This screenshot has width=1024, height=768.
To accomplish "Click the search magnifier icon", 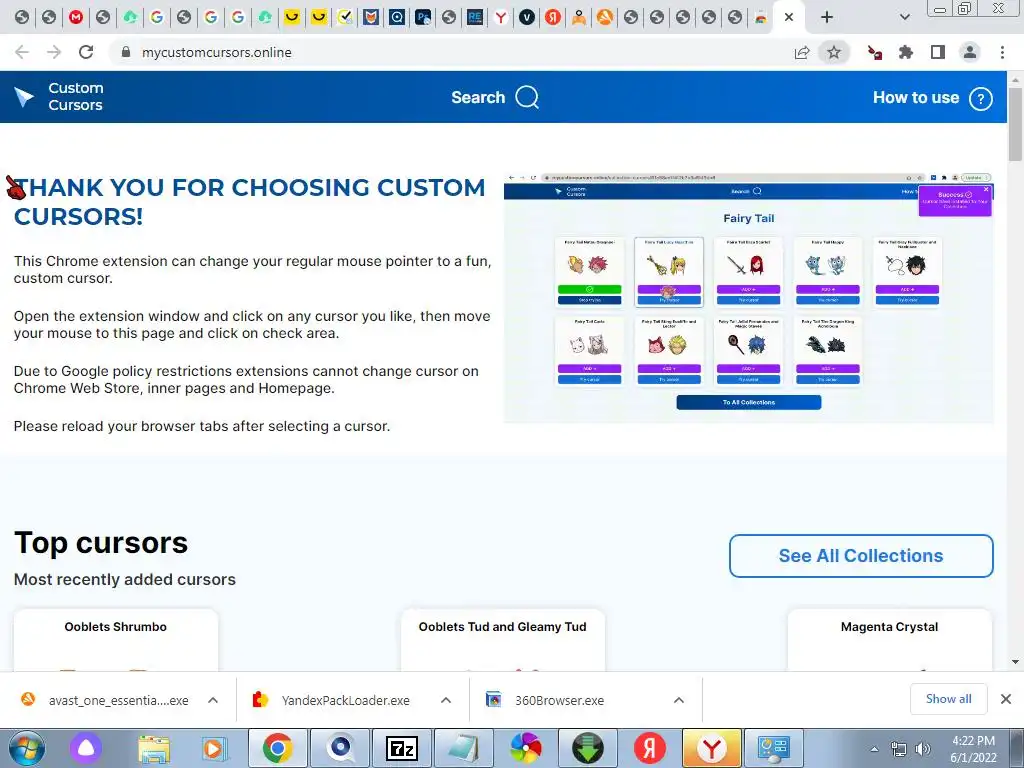I will tap(527, 97).
